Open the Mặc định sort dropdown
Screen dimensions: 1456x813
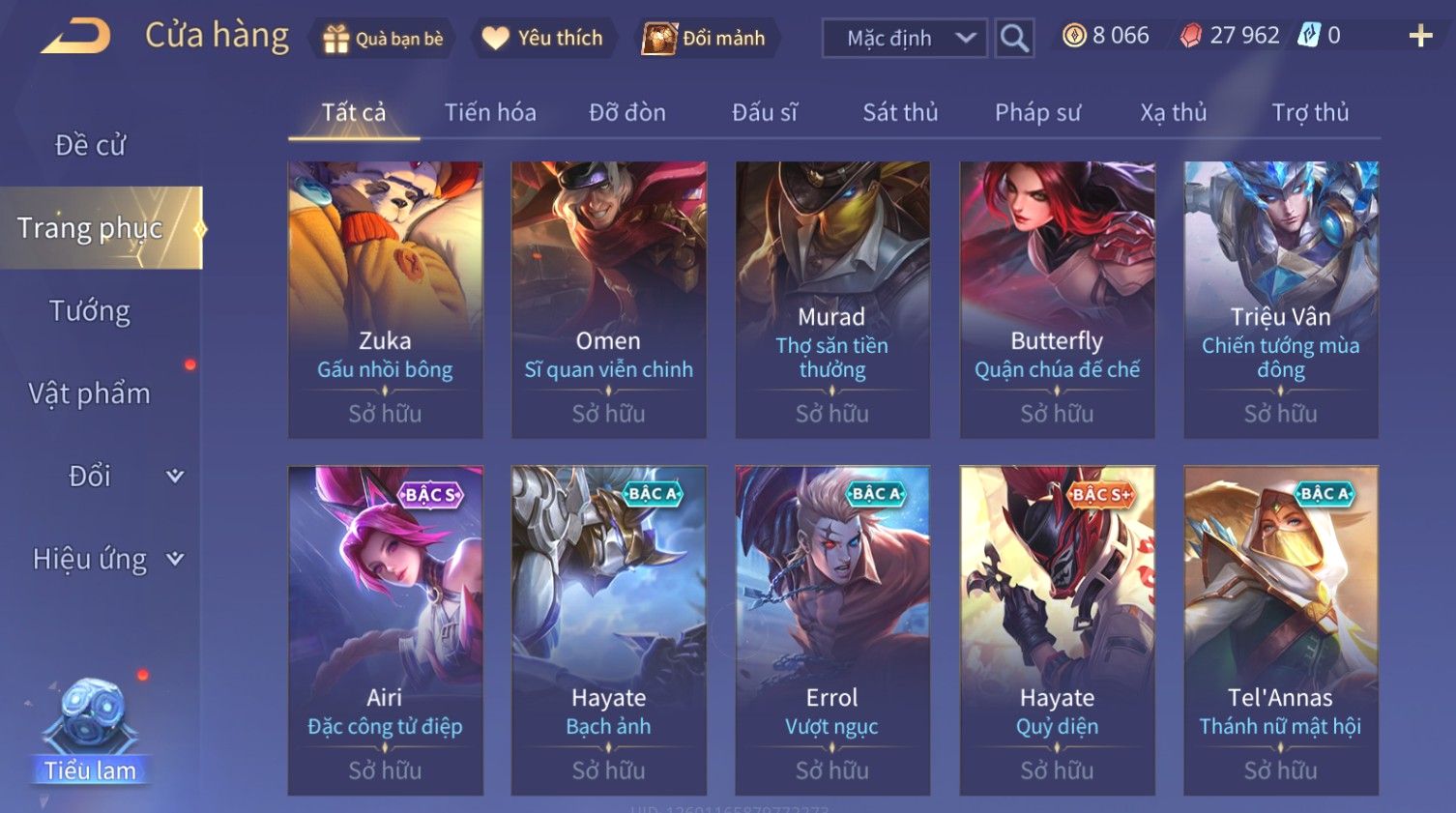tap(904, 39)
